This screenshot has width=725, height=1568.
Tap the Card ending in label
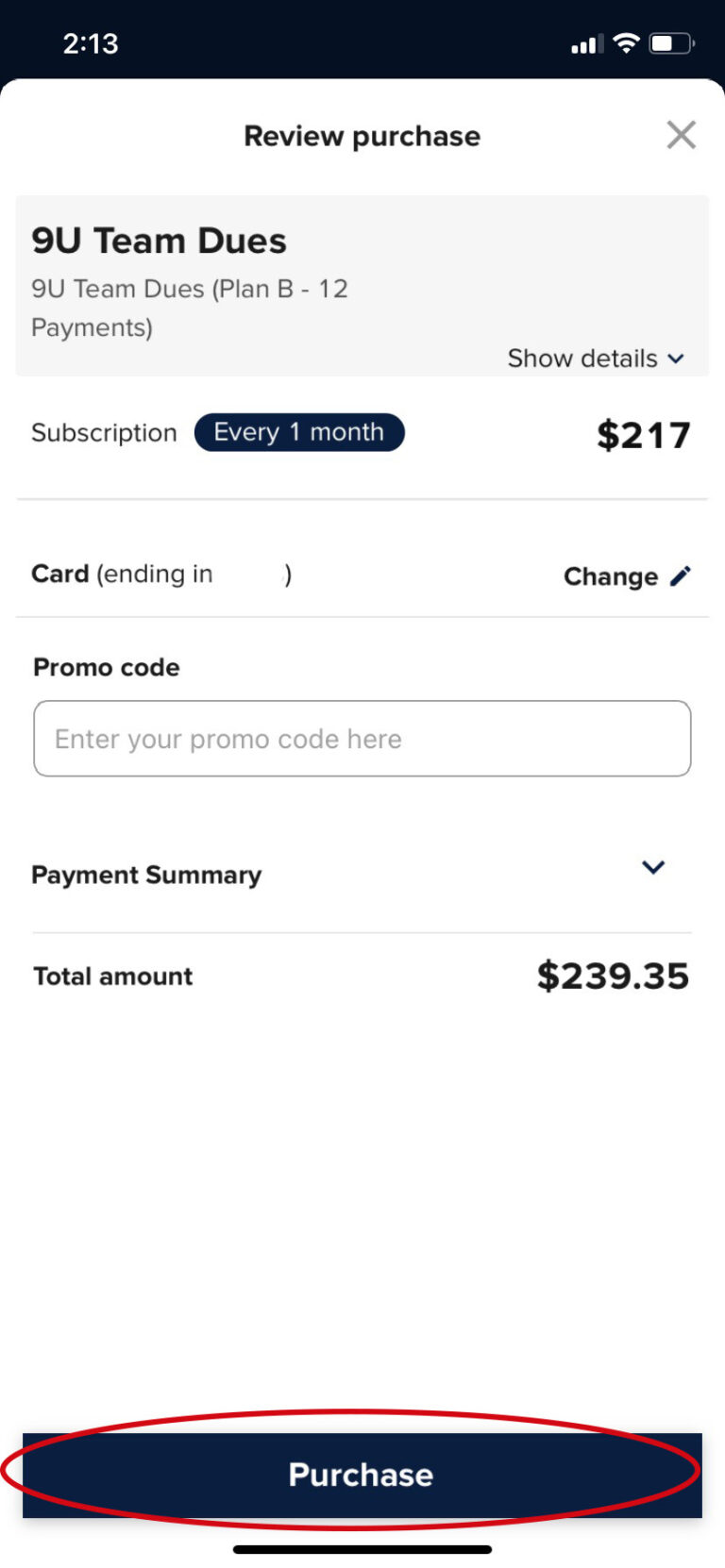click(123, 575)
